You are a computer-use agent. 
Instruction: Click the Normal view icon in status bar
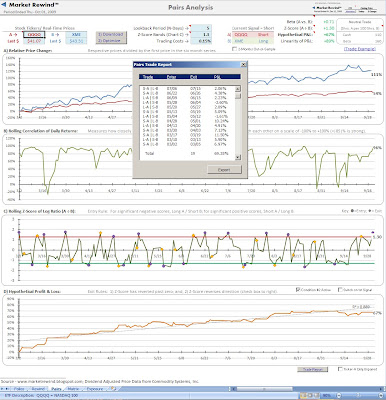tap(303, 396)
